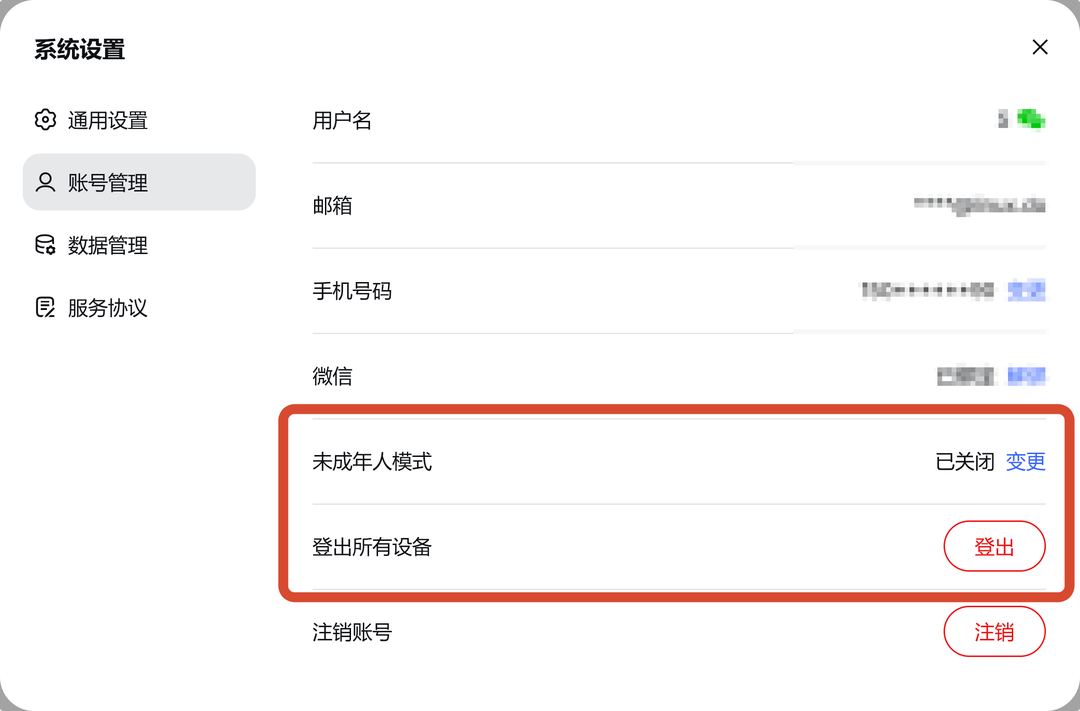Screen dimensions: 1080x711
Task: Click the database icon beside 数据管理
Action: [45, 245]
